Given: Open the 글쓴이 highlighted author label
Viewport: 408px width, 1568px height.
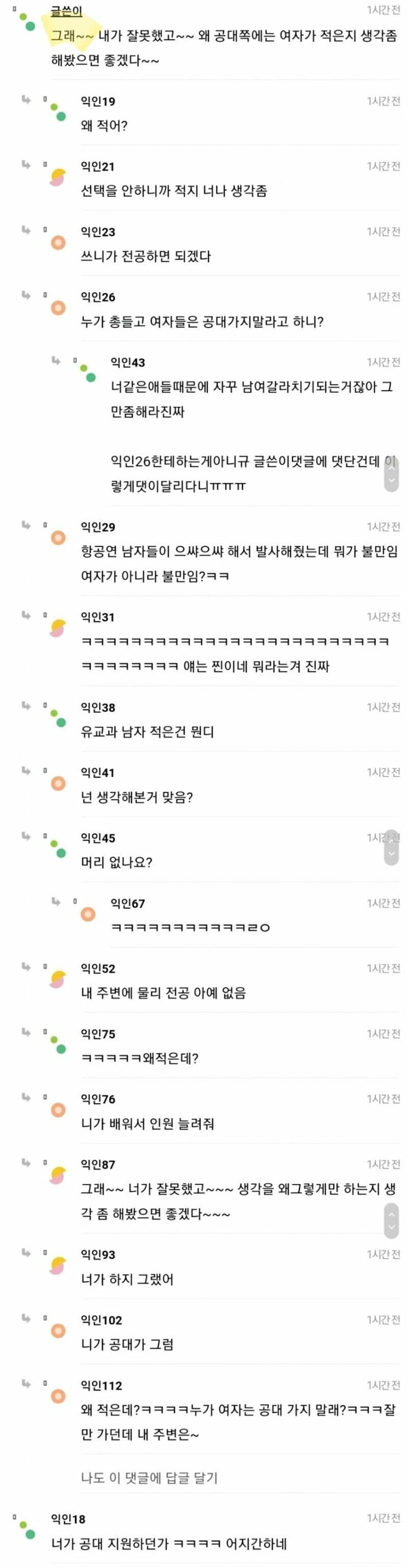Looking at the screenshot, I should click(67, 10).
